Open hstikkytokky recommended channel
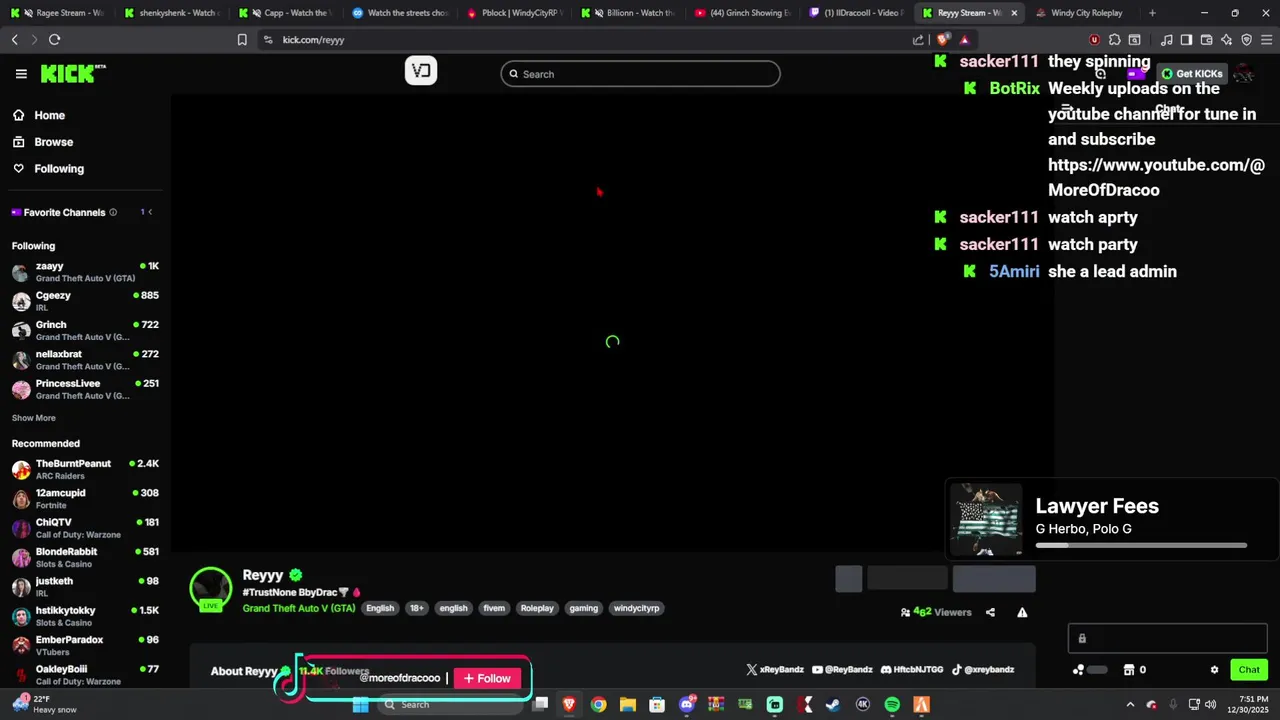 [85, 616]
